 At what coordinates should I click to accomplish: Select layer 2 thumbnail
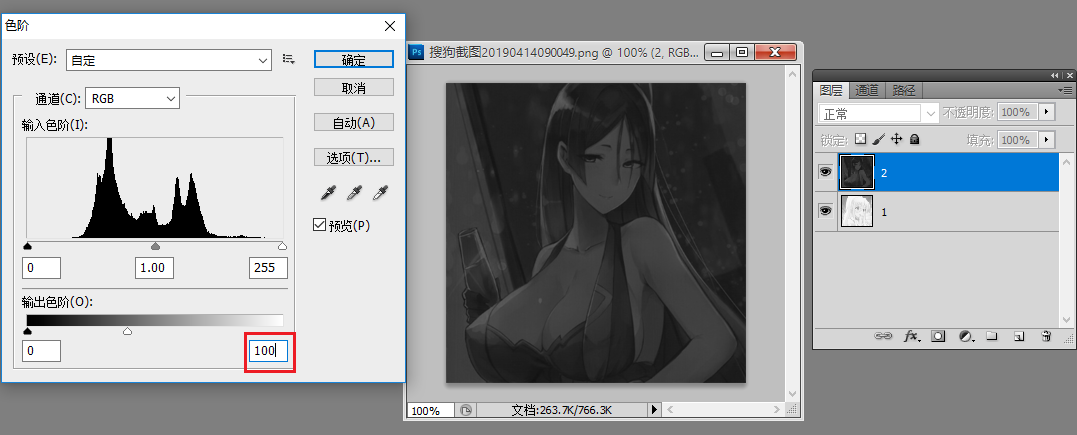point(857,172)
